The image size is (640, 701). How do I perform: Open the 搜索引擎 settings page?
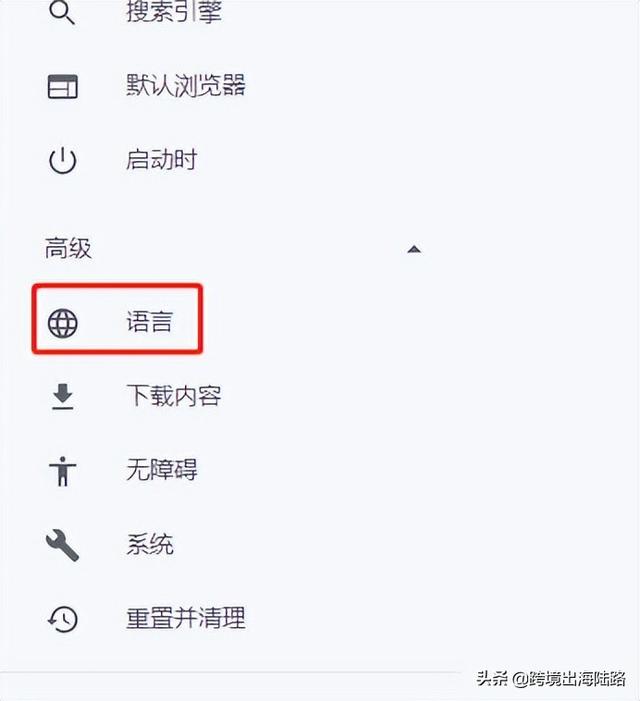tap(174, 11)
